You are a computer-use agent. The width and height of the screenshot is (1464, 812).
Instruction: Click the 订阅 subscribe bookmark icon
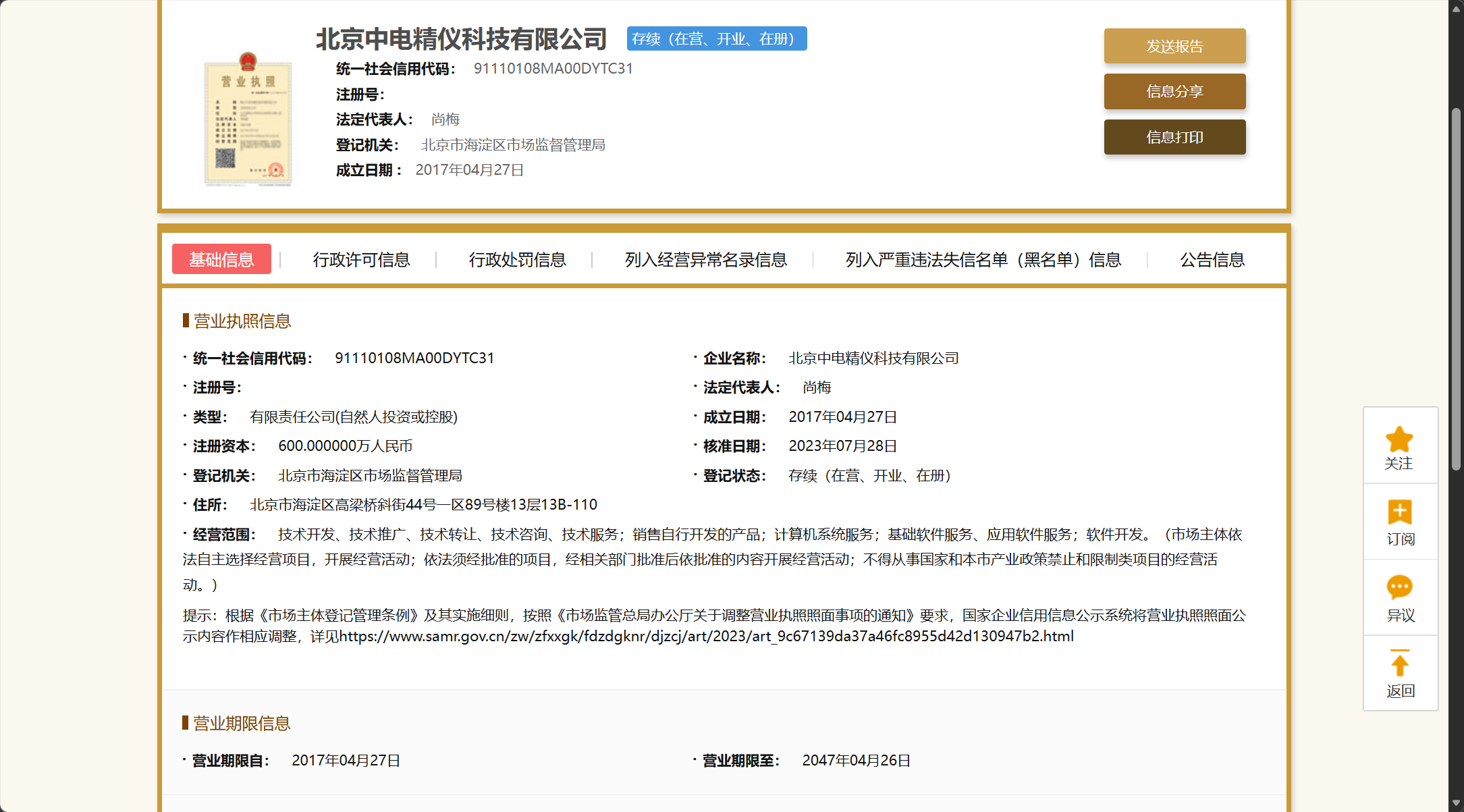pyautogui.click(x=1399, y=512)
